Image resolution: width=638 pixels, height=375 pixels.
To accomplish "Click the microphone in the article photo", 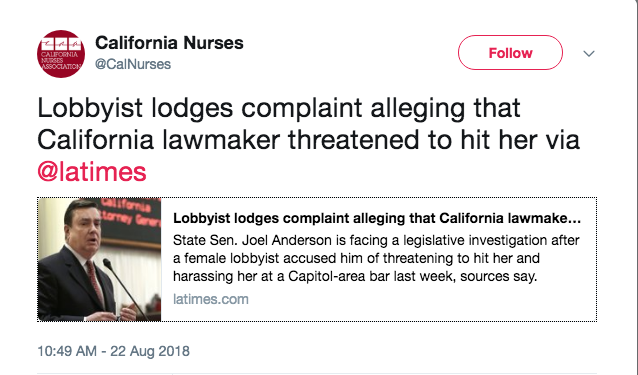I will pyautogui.click(x=122, y=285).
